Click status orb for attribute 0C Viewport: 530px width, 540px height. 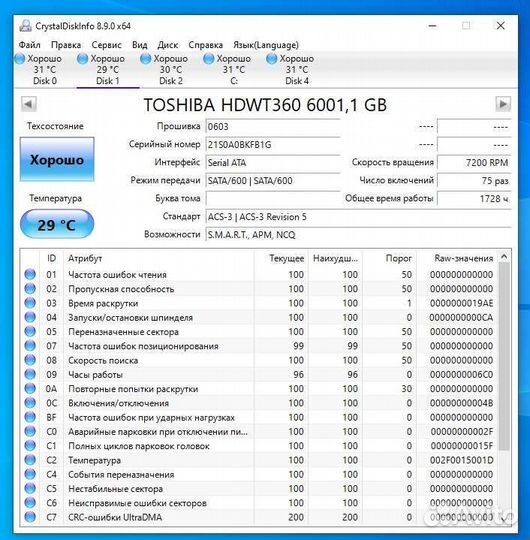coord(30,403)
